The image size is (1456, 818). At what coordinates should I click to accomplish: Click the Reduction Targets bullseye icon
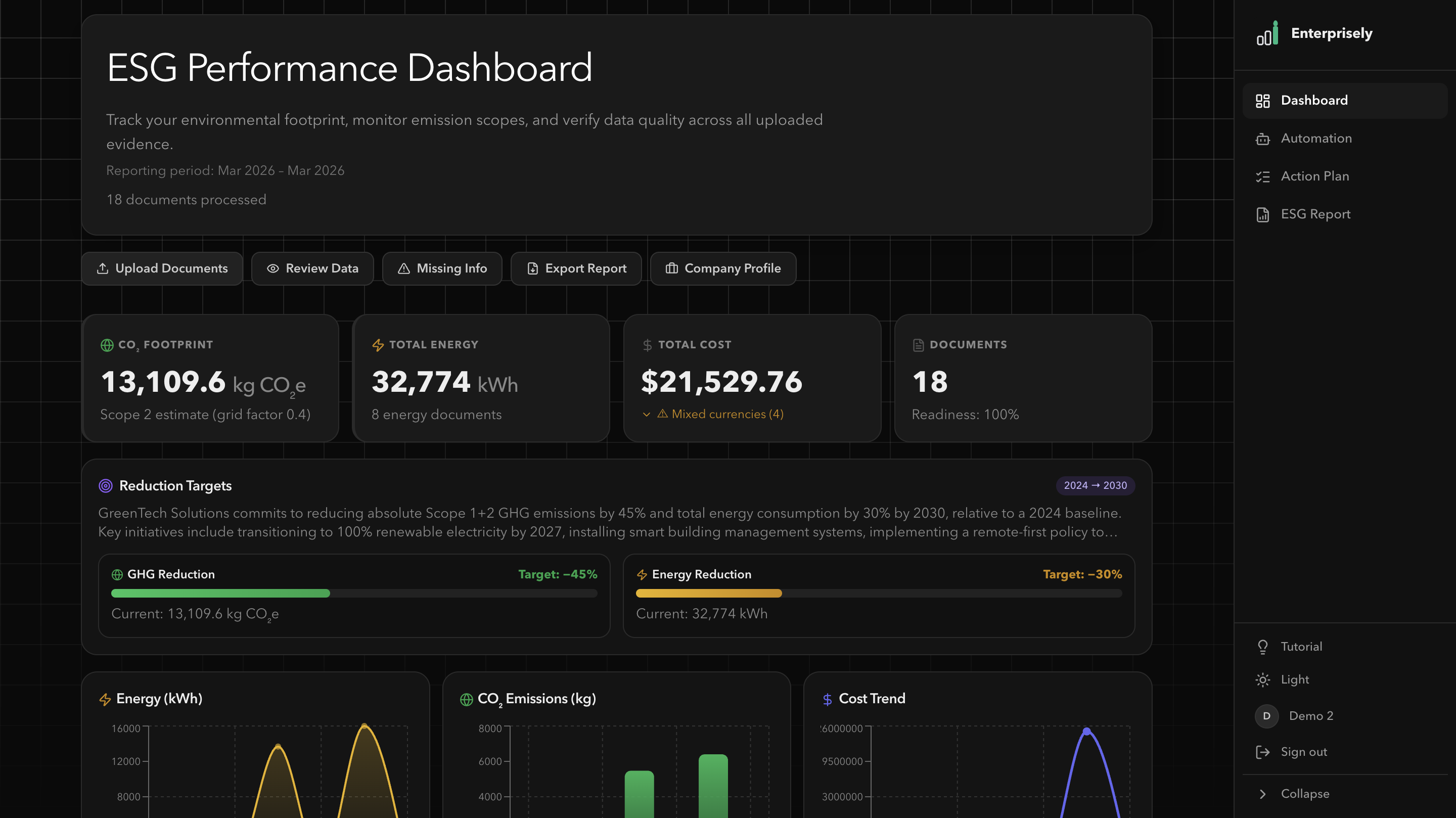coord(106,486)
